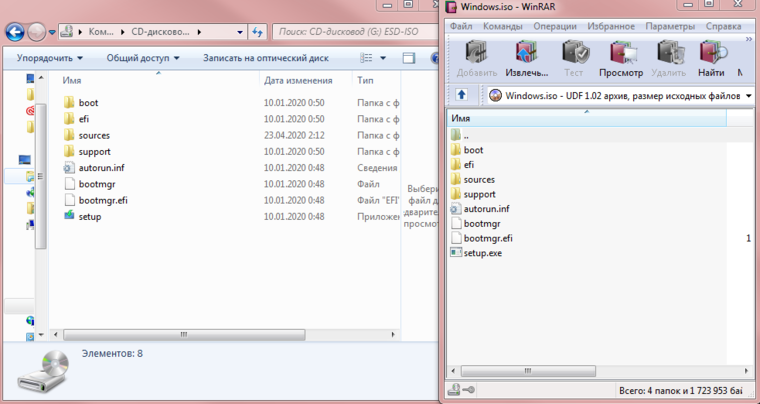Click the Тест toolbar icon in WinRAR
Screen dimensions: 760x404
pyautogui.click(x=573, y=59)
